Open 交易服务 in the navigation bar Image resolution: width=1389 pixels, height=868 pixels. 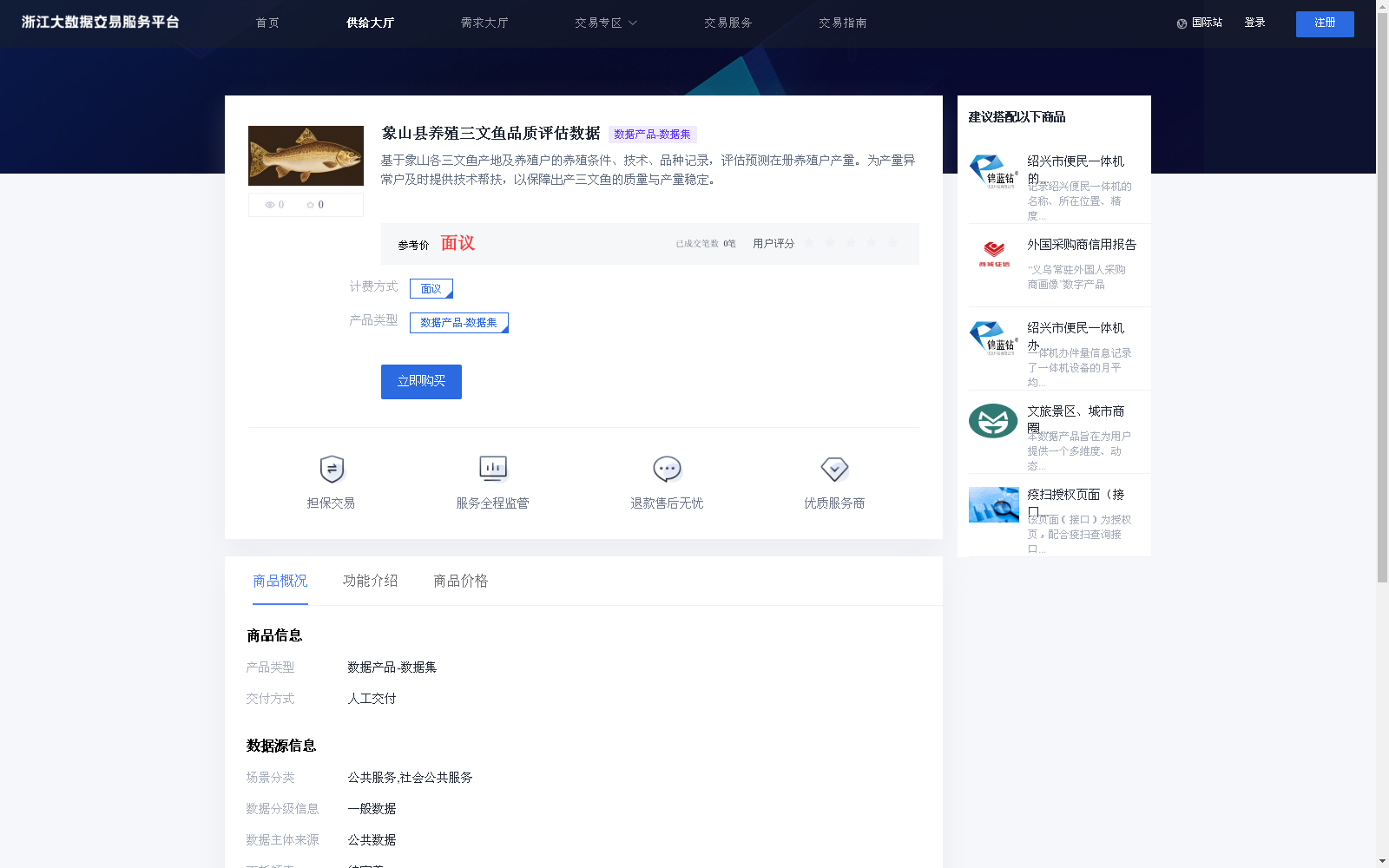[x=728, y=23]
